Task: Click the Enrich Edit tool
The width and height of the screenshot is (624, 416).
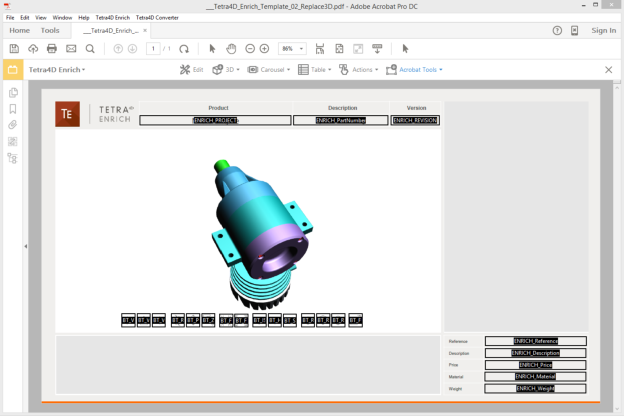Action: (191, 70)
